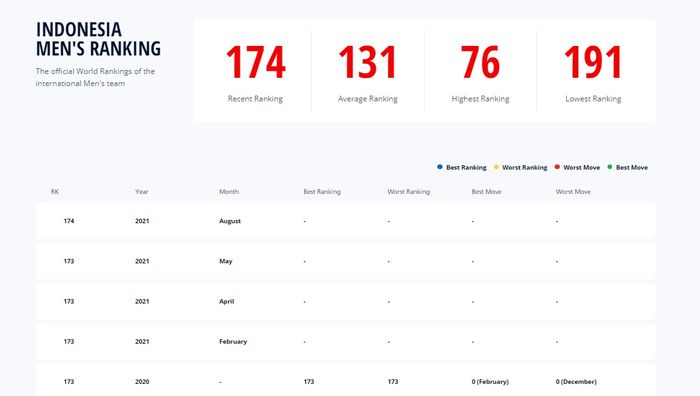Select the RK column header

tap(54, 192)
